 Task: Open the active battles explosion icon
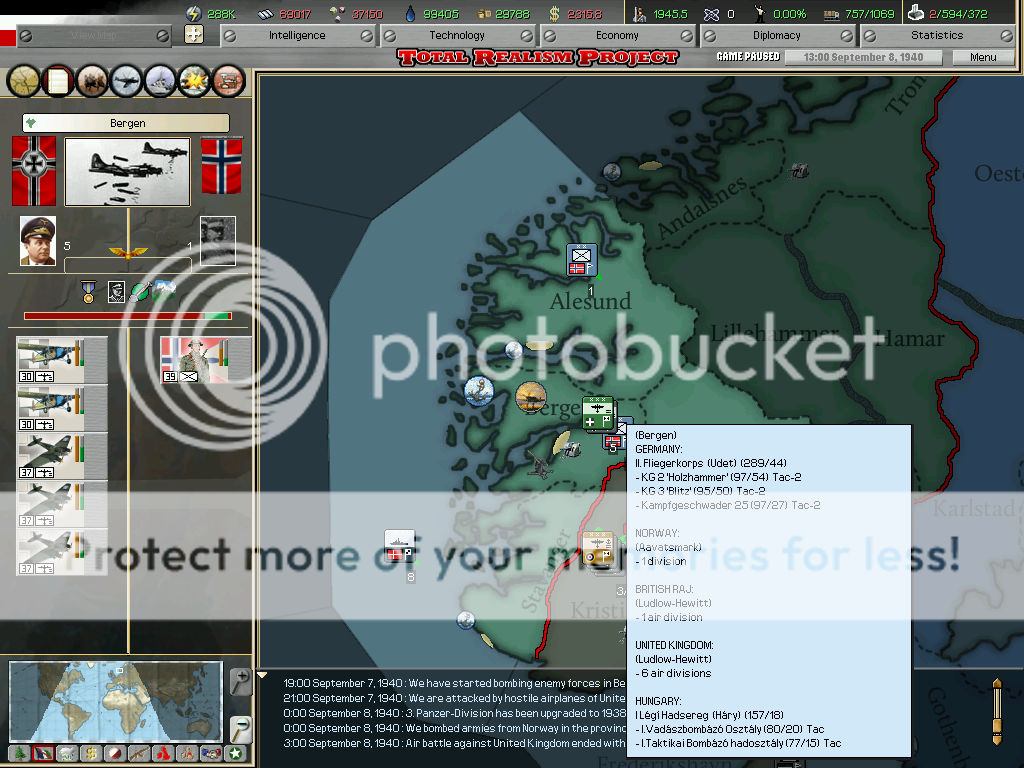click(194, 80)
